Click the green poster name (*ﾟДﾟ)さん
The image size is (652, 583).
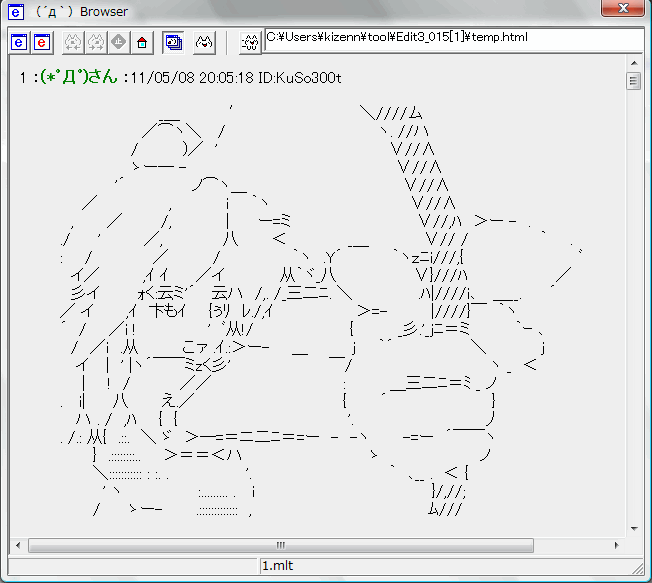point(79,77)
